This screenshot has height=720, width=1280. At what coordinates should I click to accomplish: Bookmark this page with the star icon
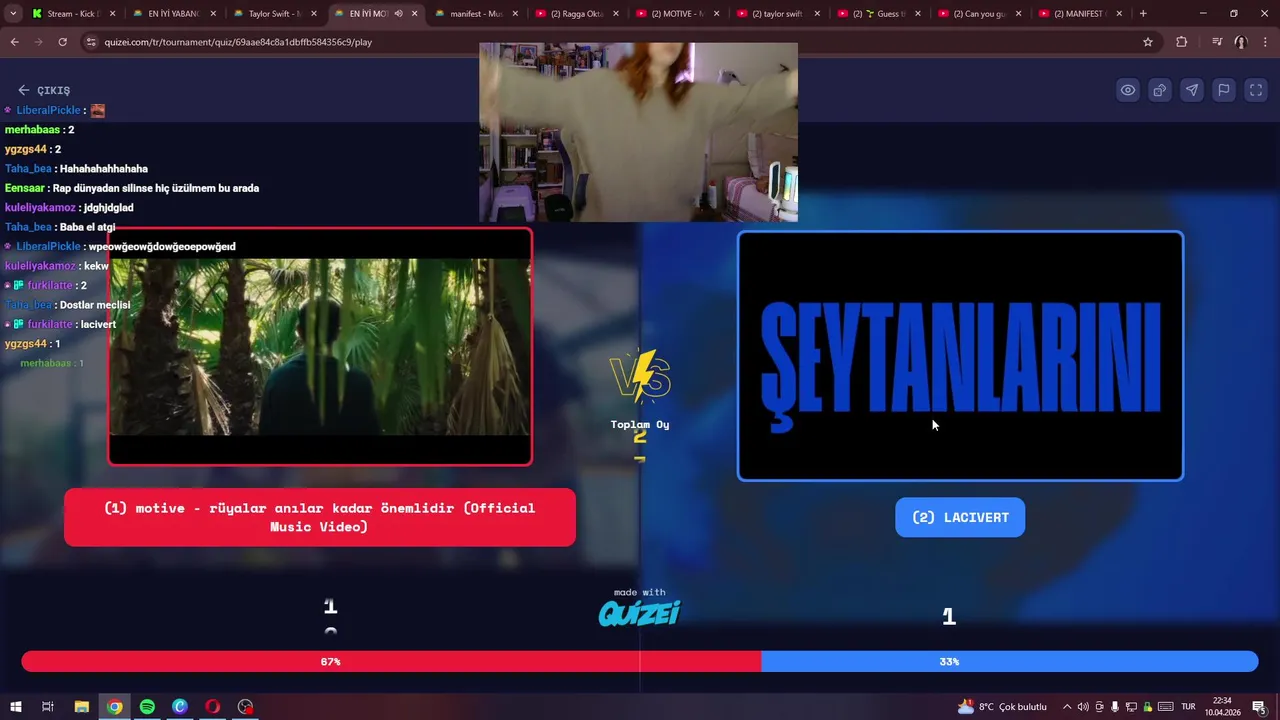click(x=1148, y=42)
